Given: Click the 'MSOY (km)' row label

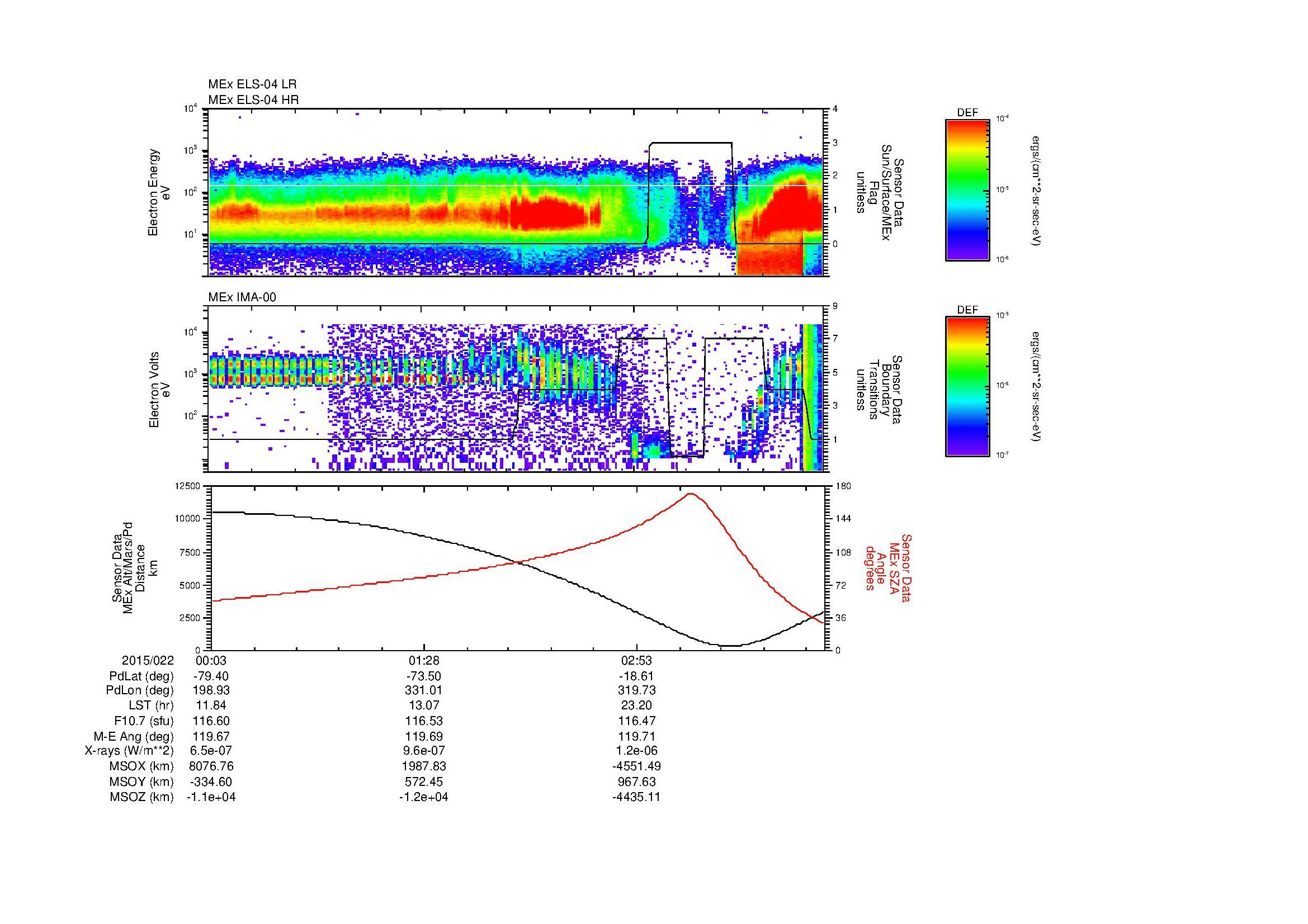Looking at the screenshot, I should click(143, 782).
